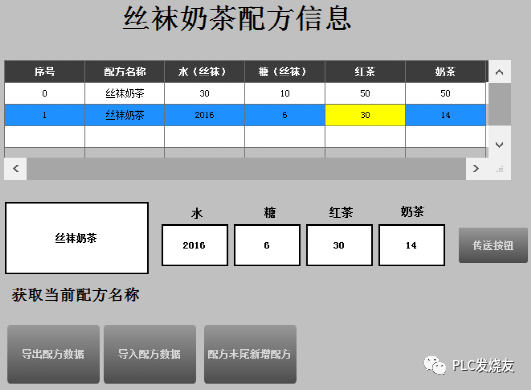Click row 0 奶茶 cell showing 50
This screenshot has width=531, height=390.
point(445,93)
